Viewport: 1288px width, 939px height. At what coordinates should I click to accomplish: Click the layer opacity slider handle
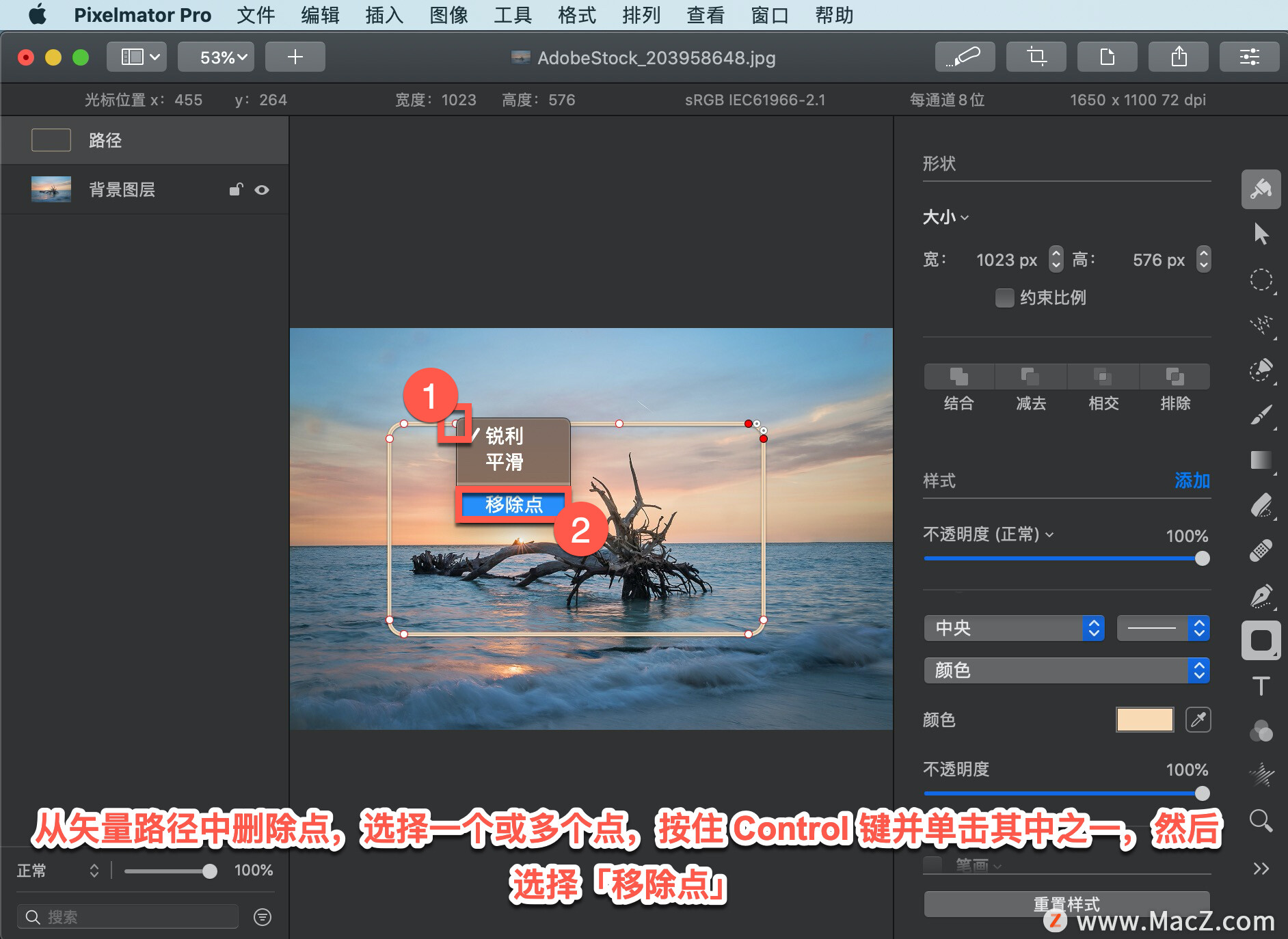210,871
